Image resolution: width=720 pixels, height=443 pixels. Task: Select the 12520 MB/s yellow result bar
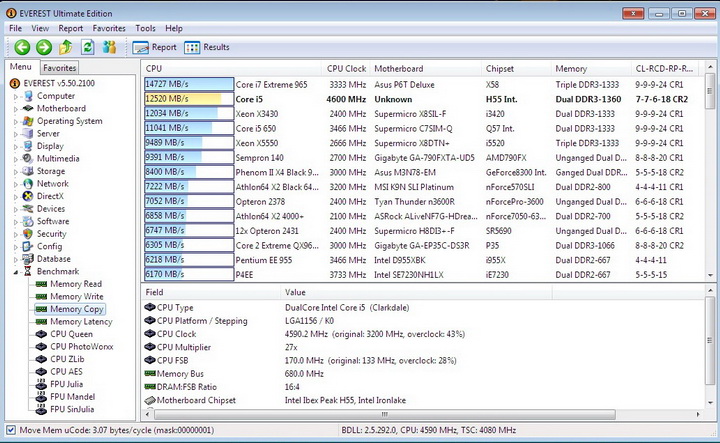click(x=189, y=99)
